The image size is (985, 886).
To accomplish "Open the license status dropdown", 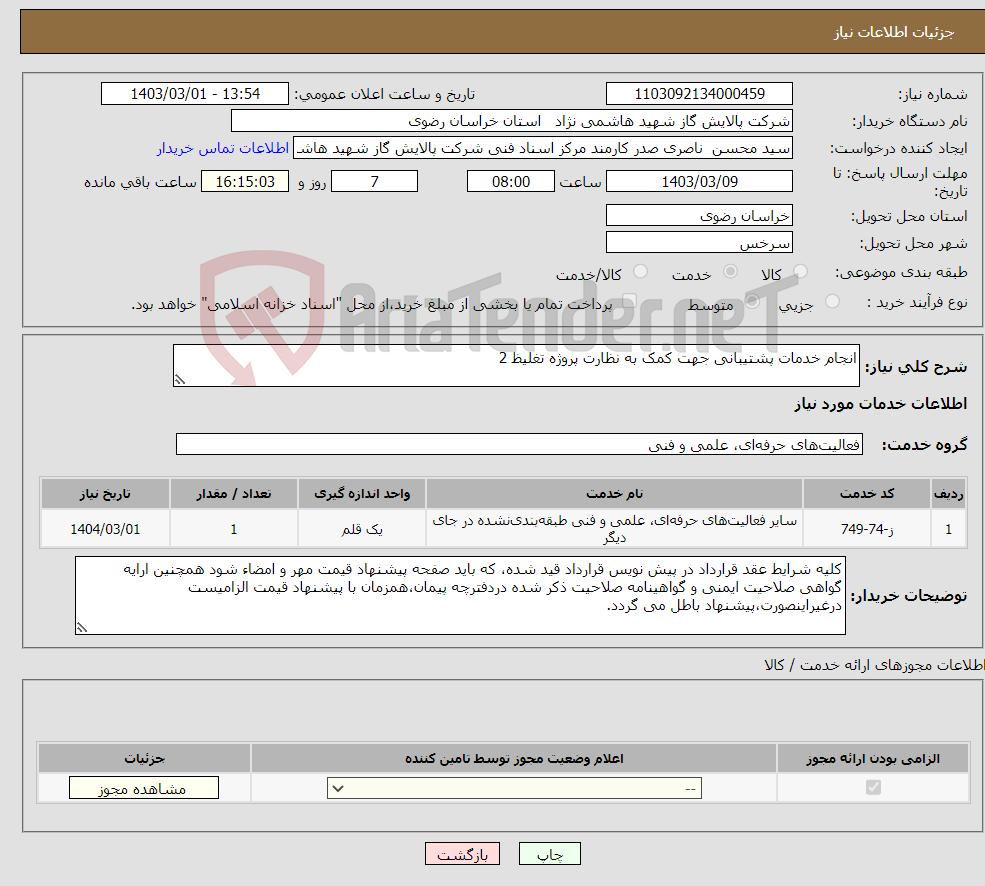I will coord(514,788).
